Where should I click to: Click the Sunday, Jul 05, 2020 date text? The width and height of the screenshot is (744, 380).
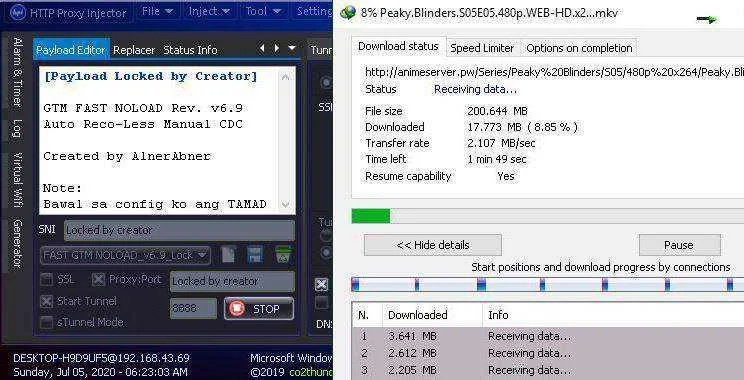coord(100,372)
